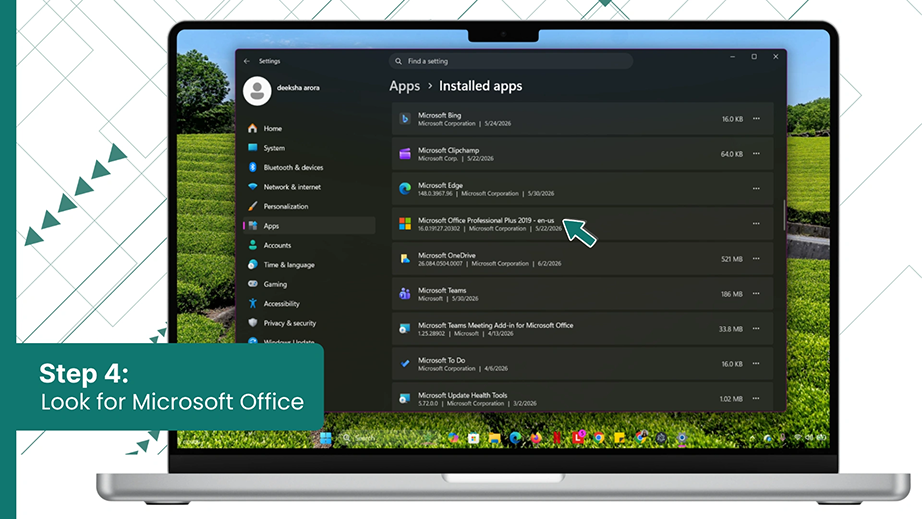The height and width of the screenshot is (519, 922).
Task: Click the Teams Meeting Add-in icon
Action: 405,329
